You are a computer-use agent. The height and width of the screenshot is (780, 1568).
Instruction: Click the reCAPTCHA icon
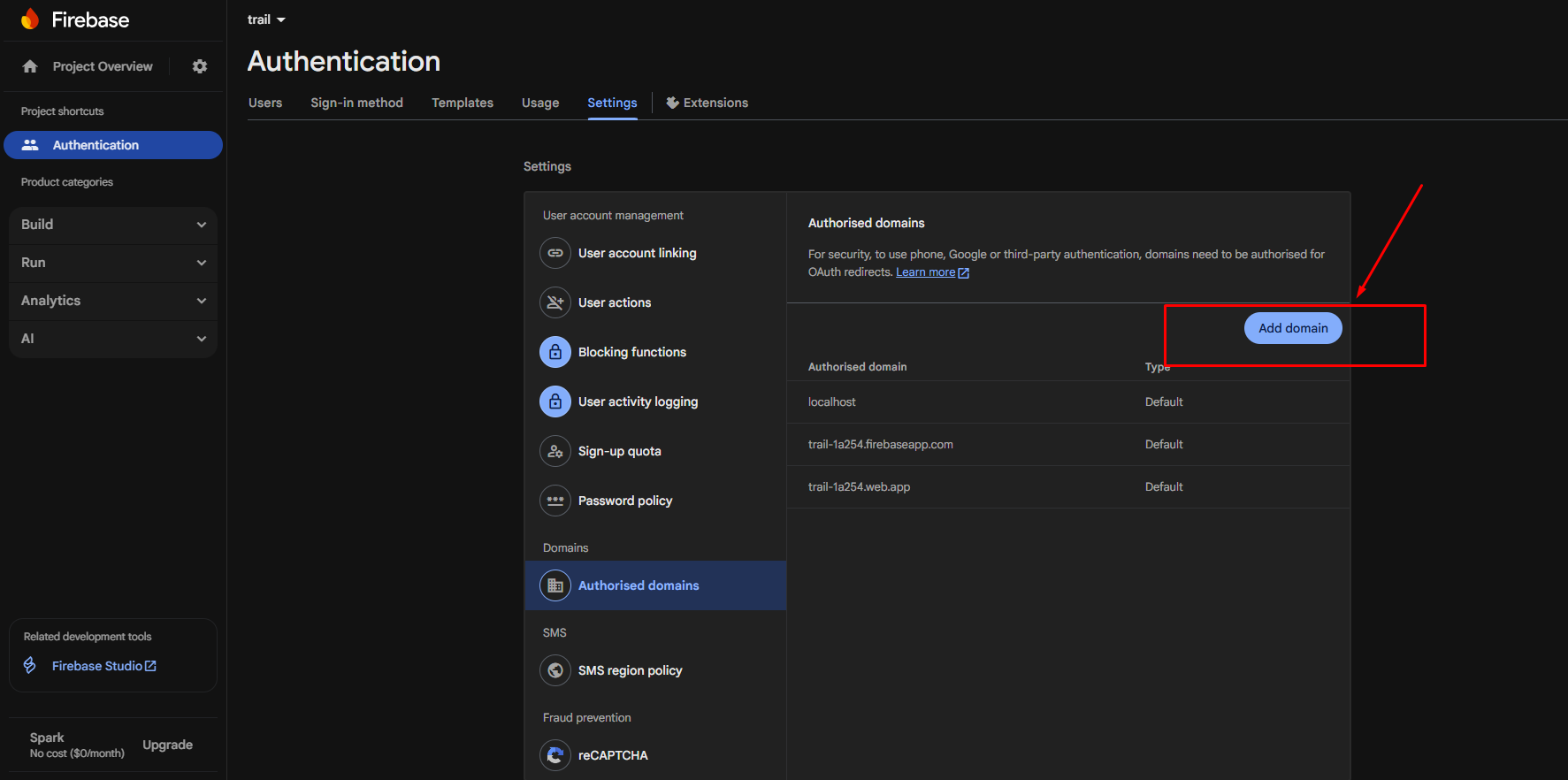tap(555, 755)
